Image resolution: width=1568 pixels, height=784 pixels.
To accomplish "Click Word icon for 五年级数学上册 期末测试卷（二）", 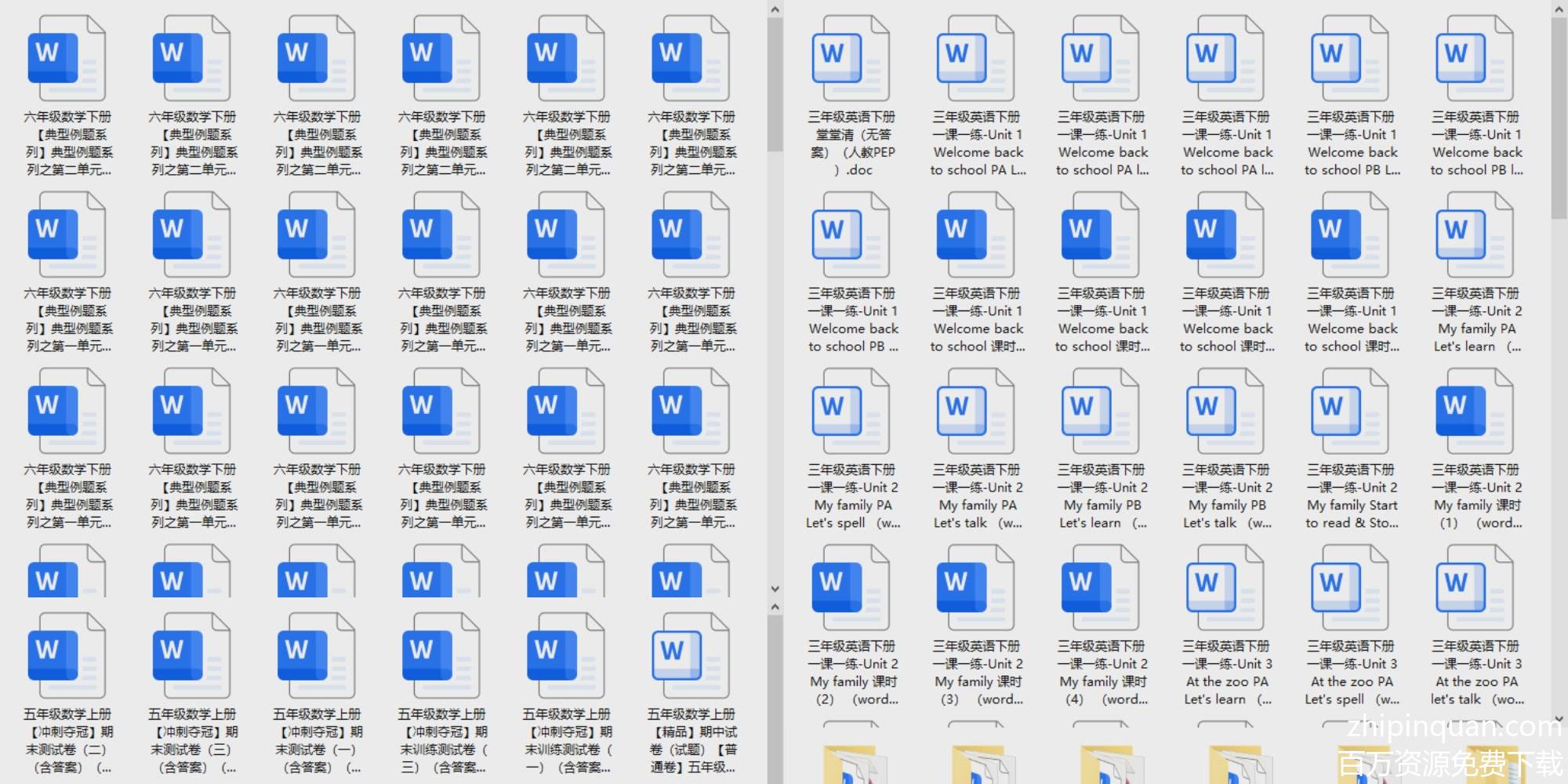I will tap(67, 655).
